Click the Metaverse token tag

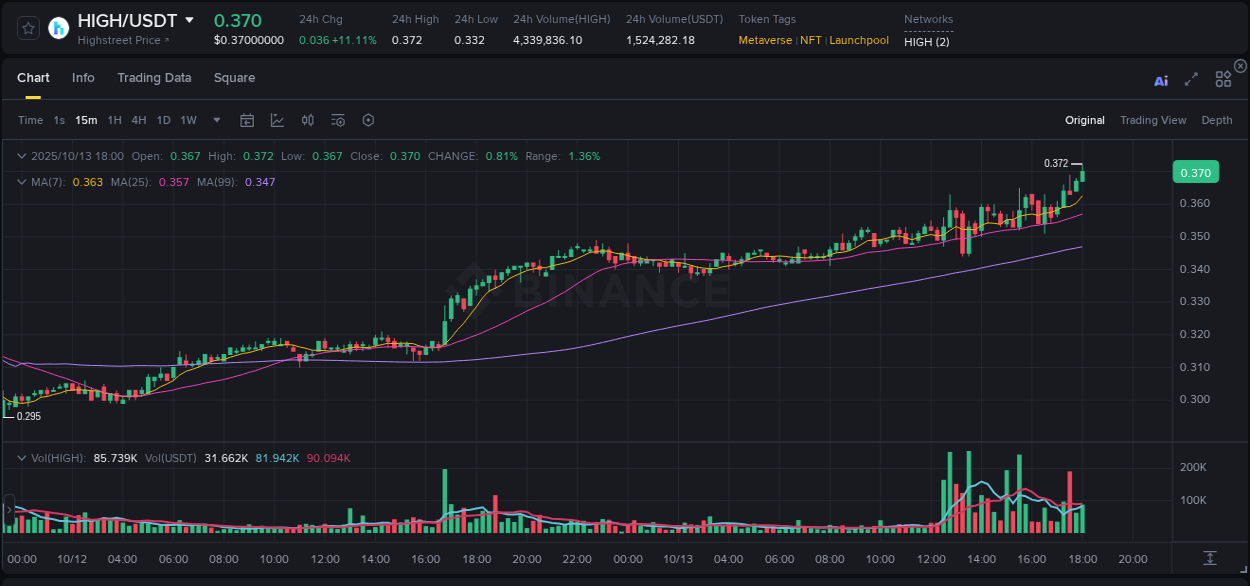[x=765, y=41]
